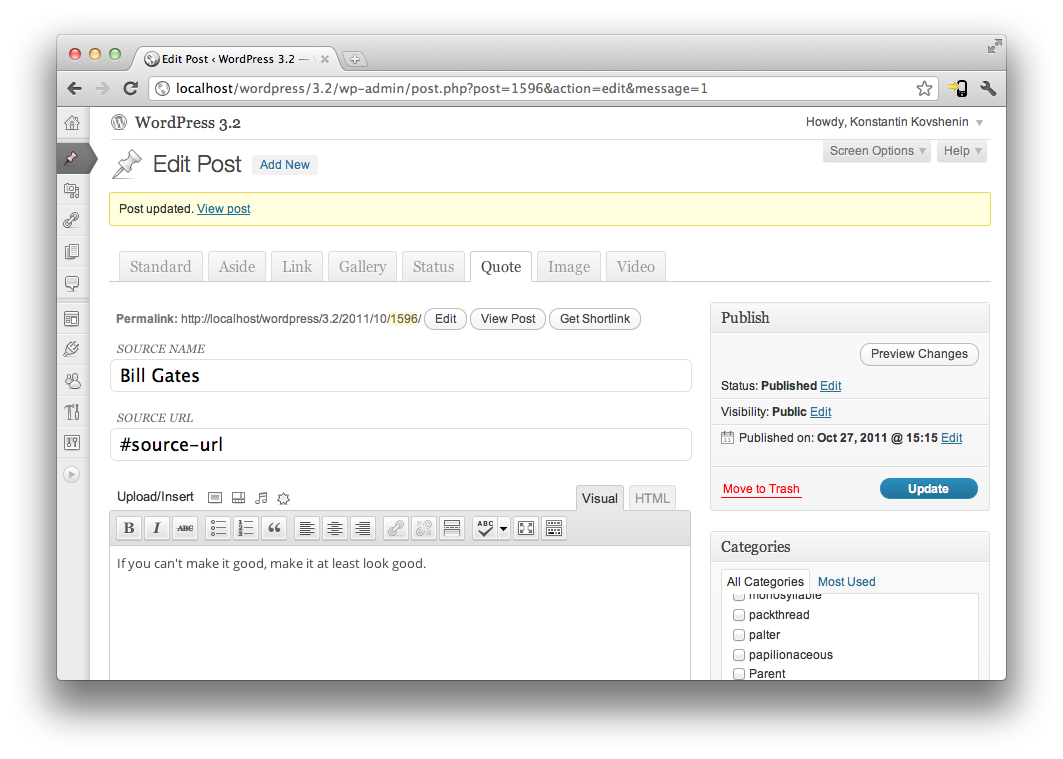Viewport: 1063px width, 759px height.
Task: Align text left
Action: (x=307, y=528)
